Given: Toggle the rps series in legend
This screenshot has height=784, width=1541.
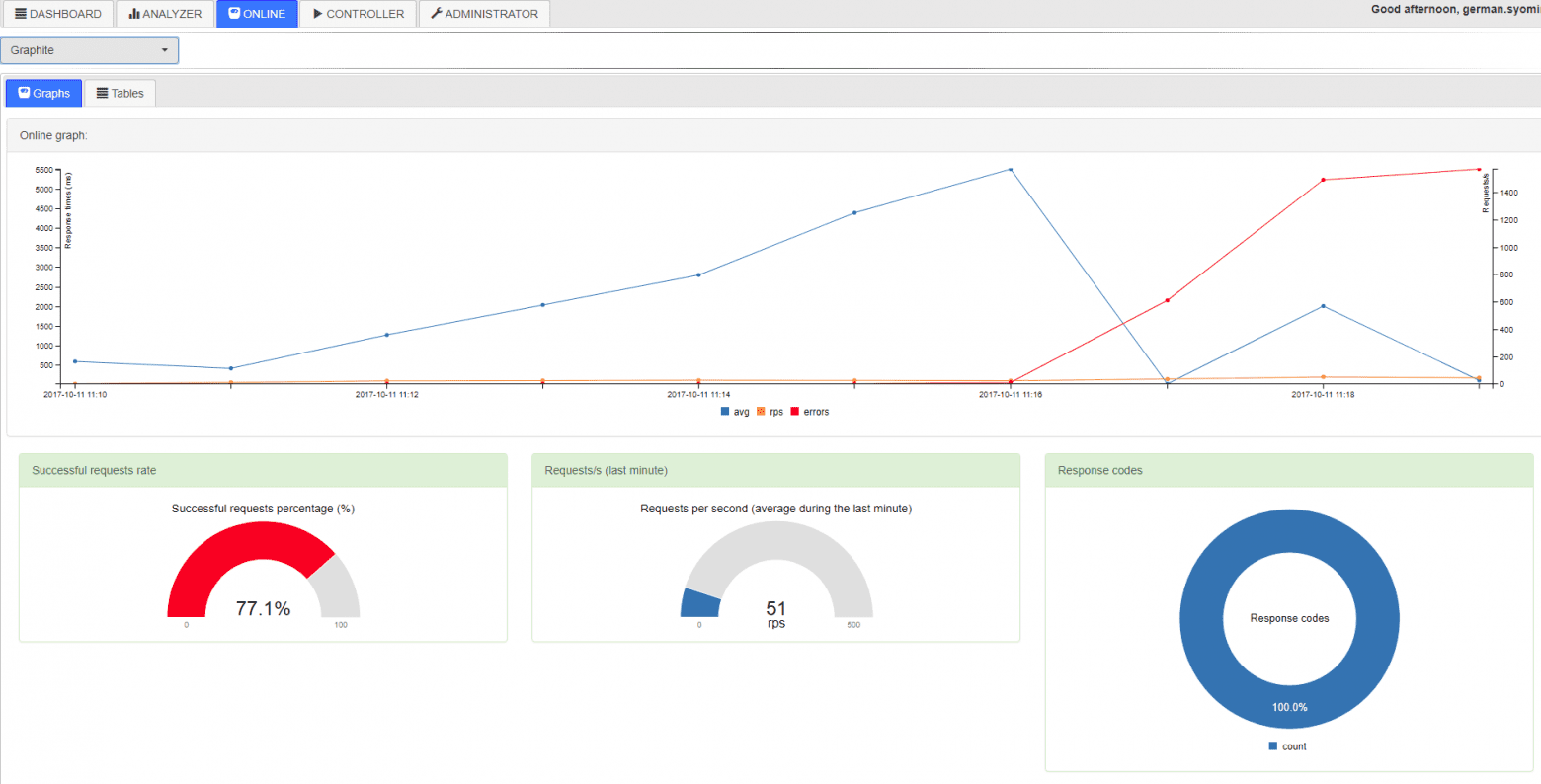Looking at the screenshot, I should tap(770, 412).
